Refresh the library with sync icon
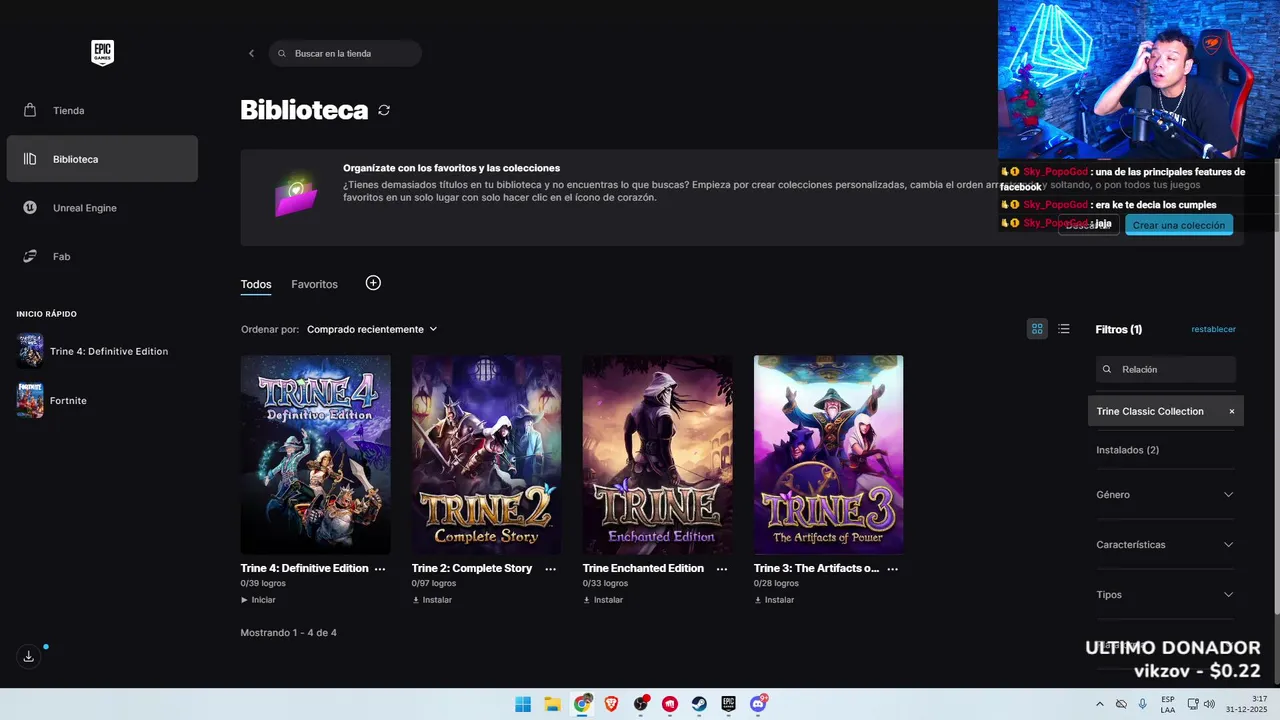Image resolution: width=1280 pixels, height=720 pixels. pos(384,110)
